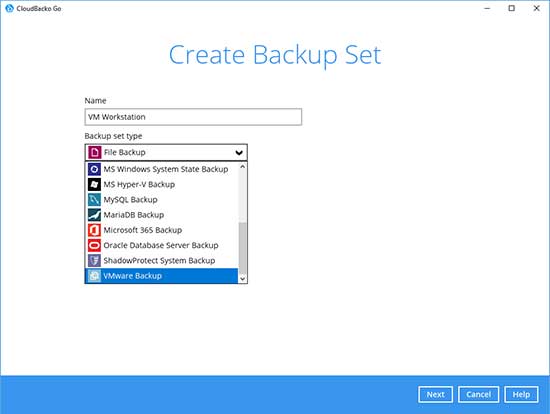Click the Microsoft 365 Backup office icon
Viewport: 550px width, 414px height.
tap(94, 230)
